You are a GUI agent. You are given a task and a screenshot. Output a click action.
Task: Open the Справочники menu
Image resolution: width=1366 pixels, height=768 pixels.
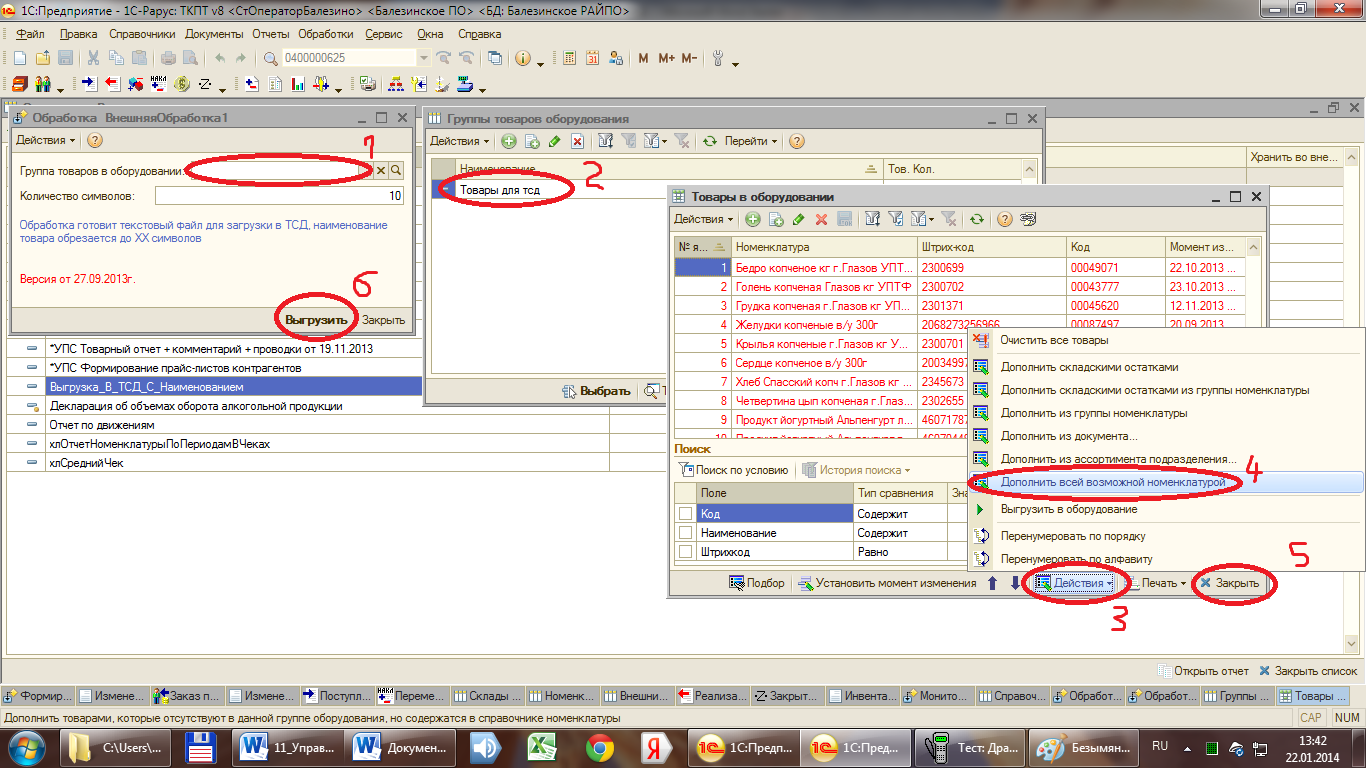pyautogui.click(x=143, y=33)
